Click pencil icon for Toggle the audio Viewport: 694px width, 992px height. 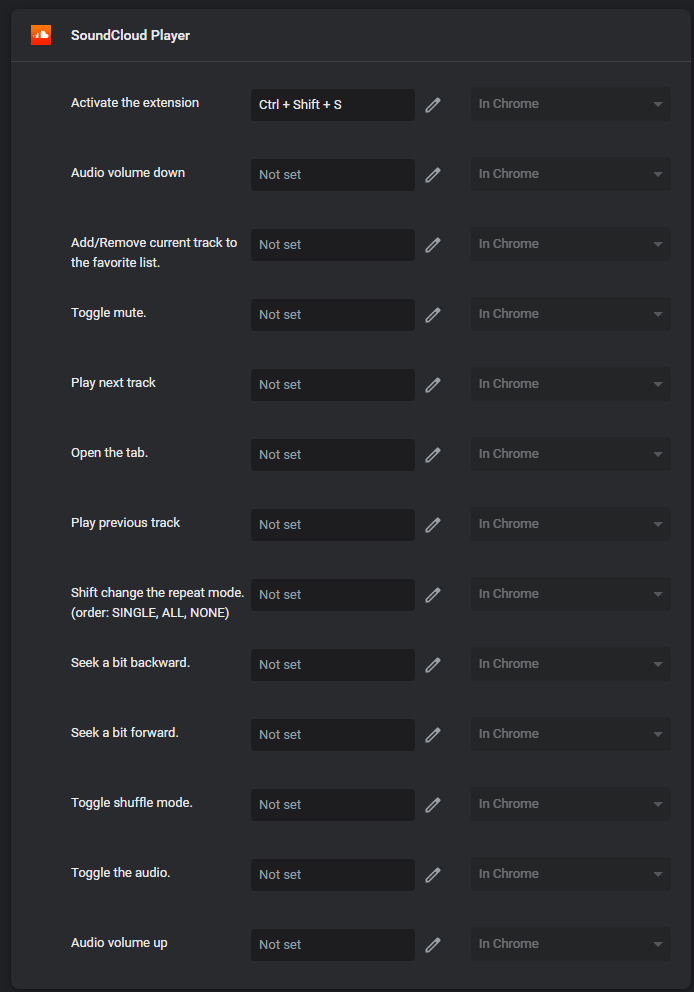[433, 875]
